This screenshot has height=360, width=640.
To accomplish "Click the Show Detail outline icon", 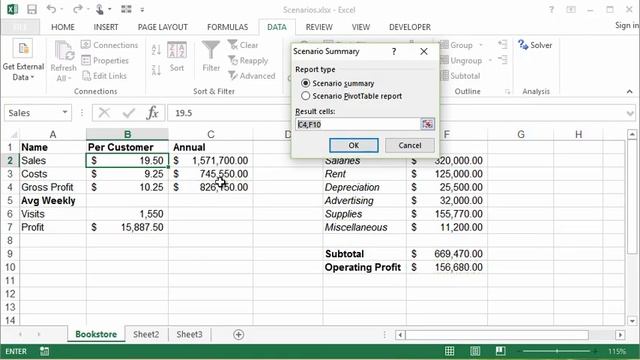I will pos(502,44).
